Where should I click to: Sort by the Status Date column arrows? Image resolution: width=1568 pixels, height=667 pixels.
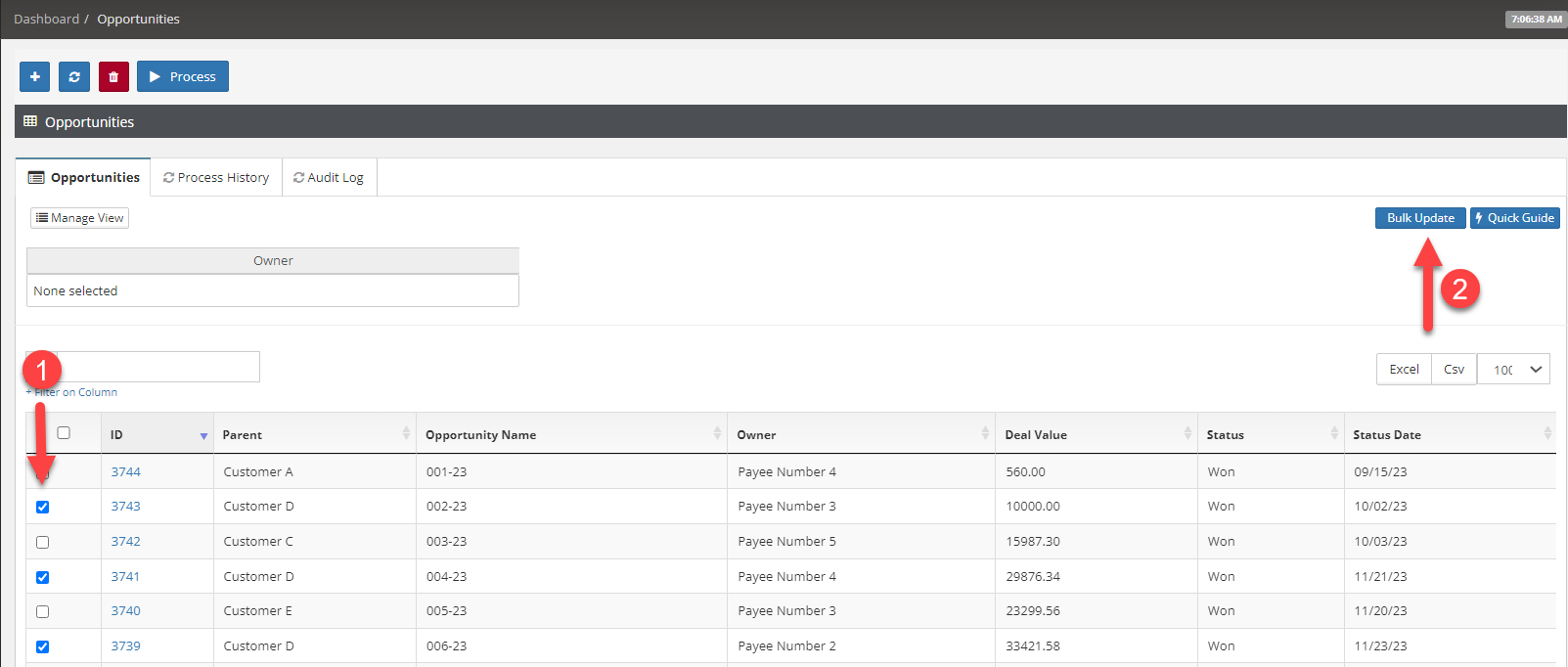coord(1546,433)
